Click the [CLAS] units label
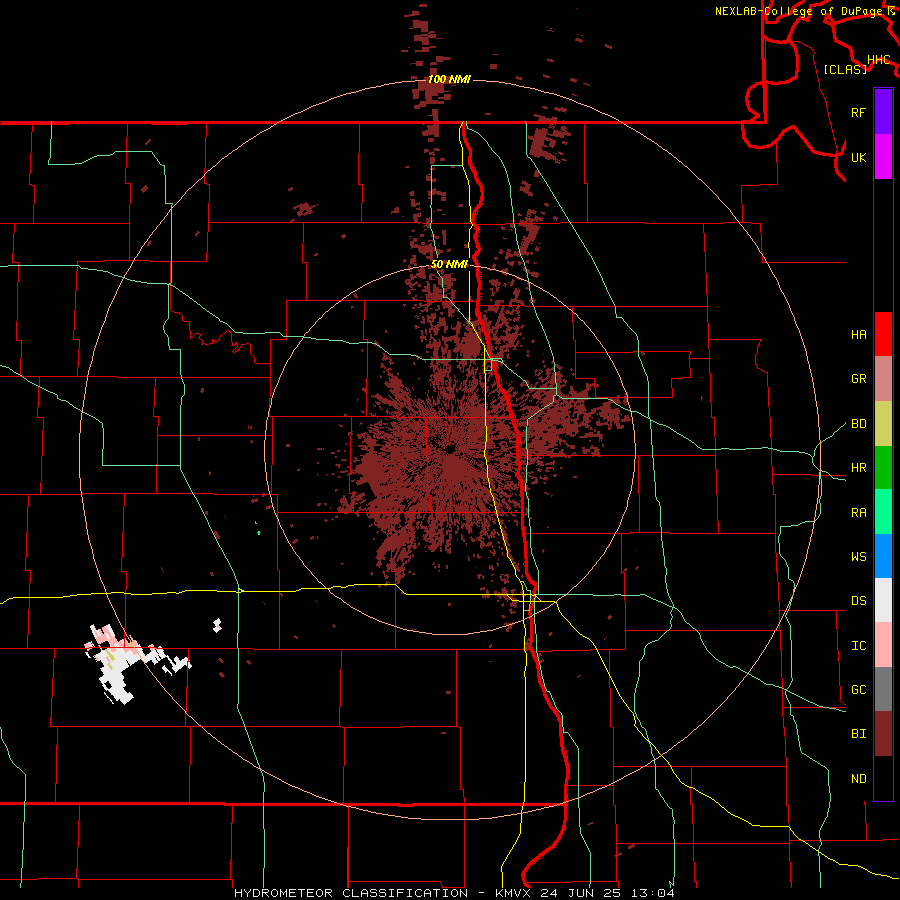 (x=845, y=69)
